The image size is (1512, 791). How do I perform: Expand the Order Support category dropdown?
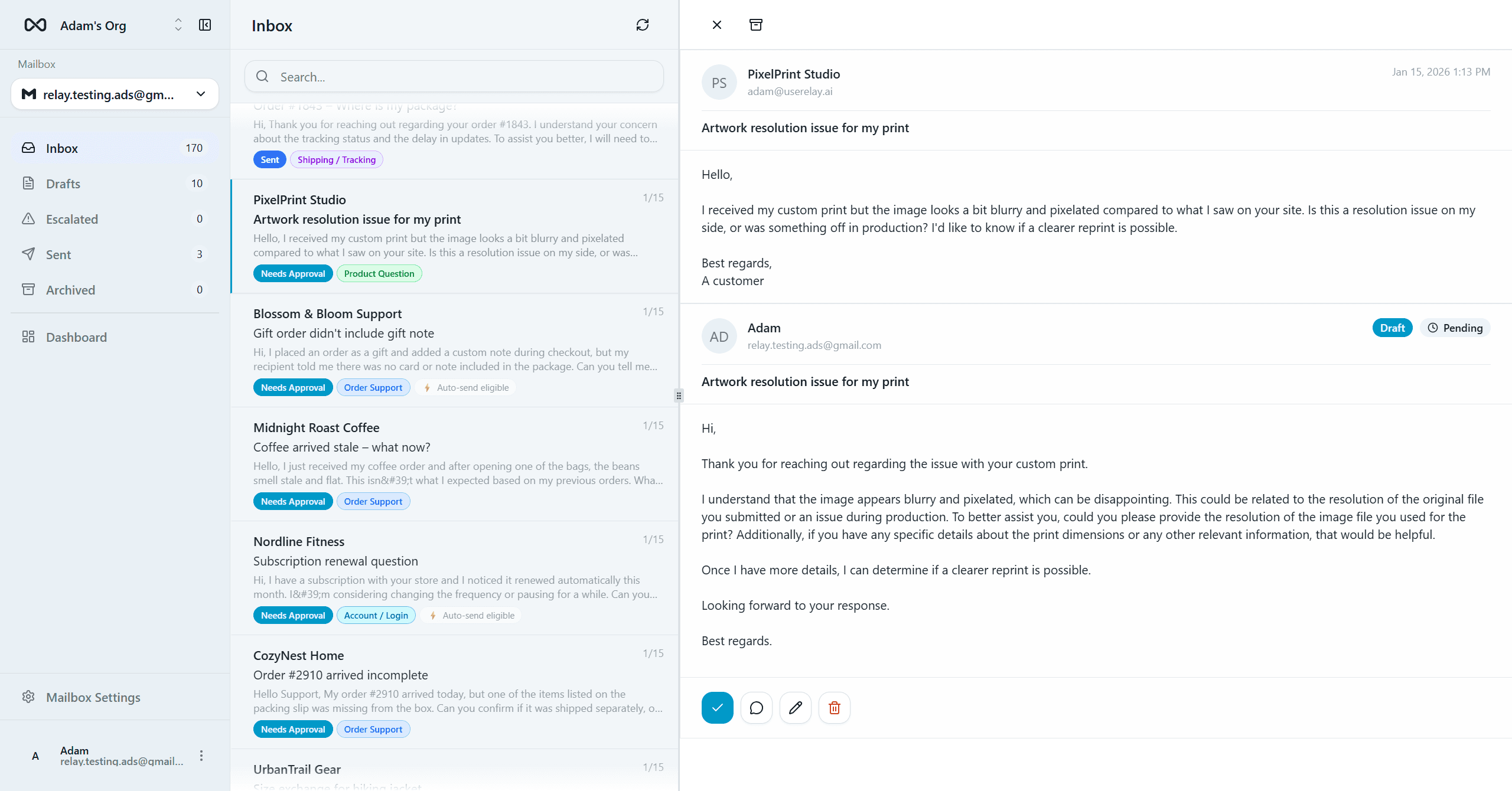pyautogui.click(x=373, y=387)
